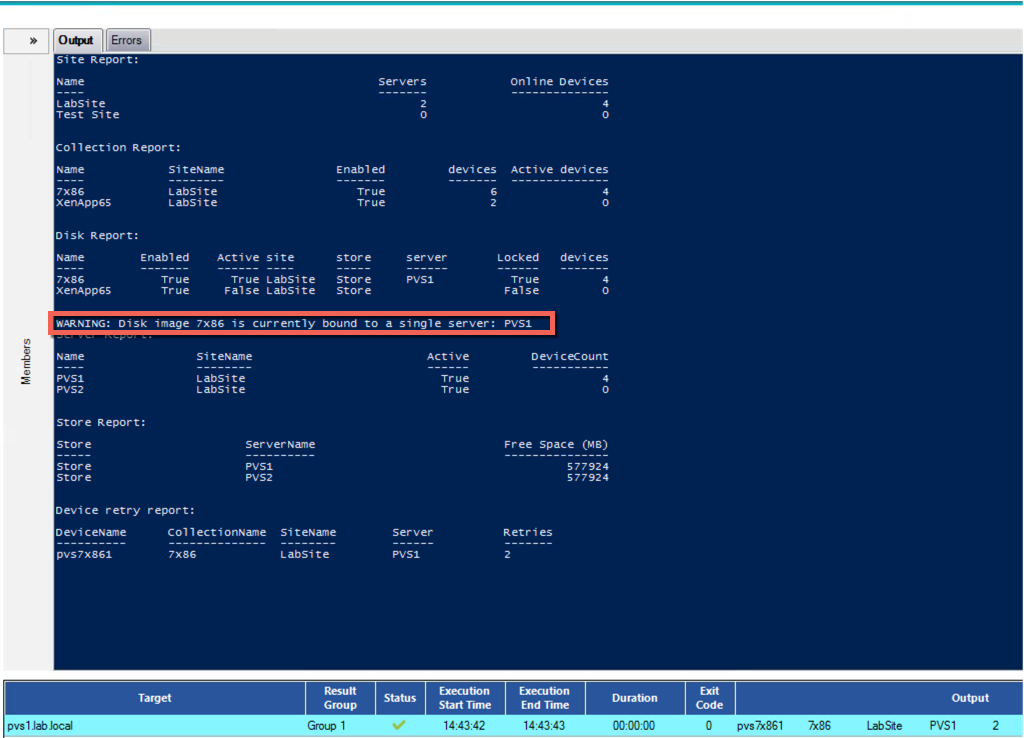Click the 00:00:00 duration cell
Screen dimensions: 1024x738
pyautogui.click(x=634, y=726)
